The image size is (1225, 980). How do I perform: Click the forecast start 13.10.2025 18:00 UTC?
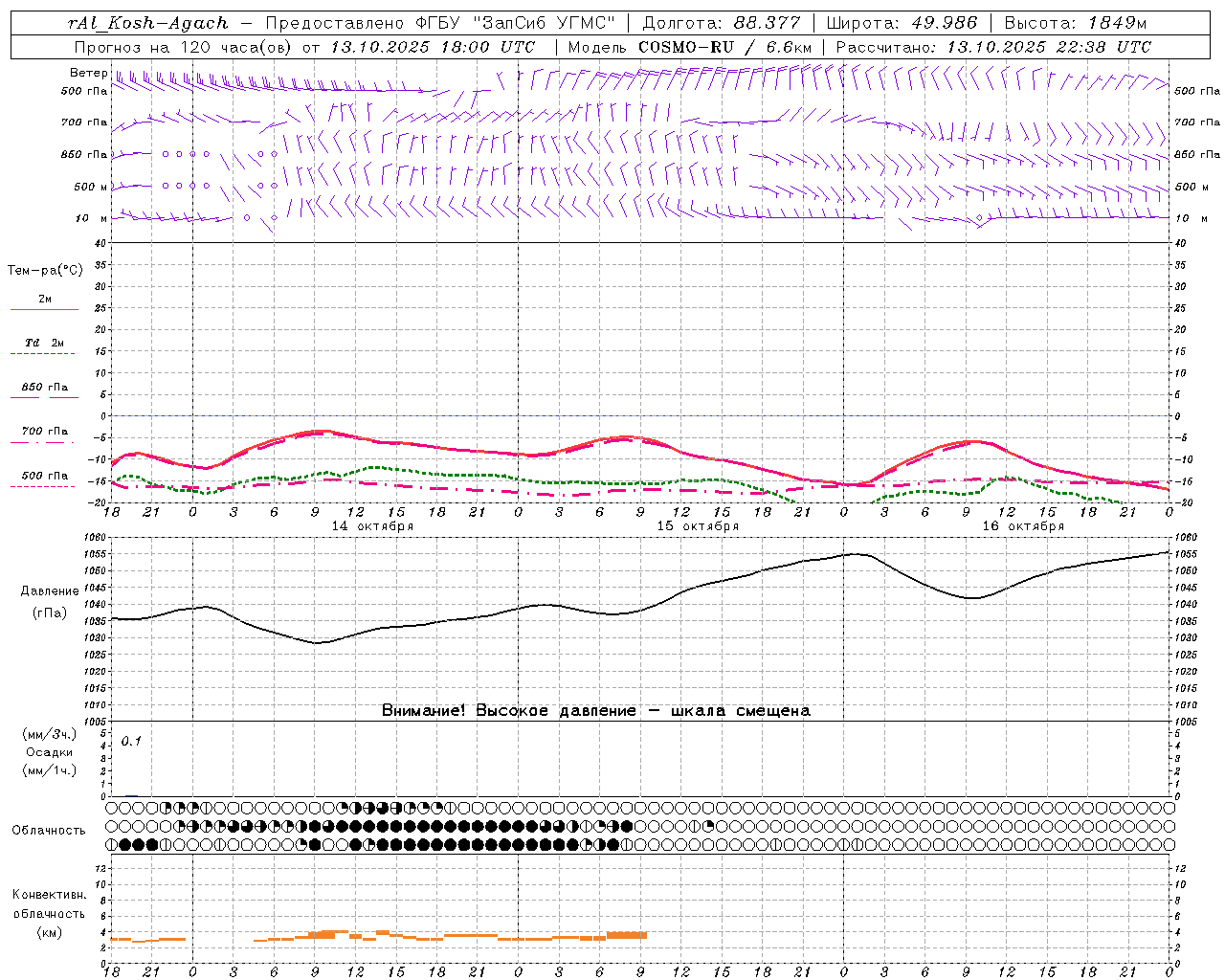433,47
